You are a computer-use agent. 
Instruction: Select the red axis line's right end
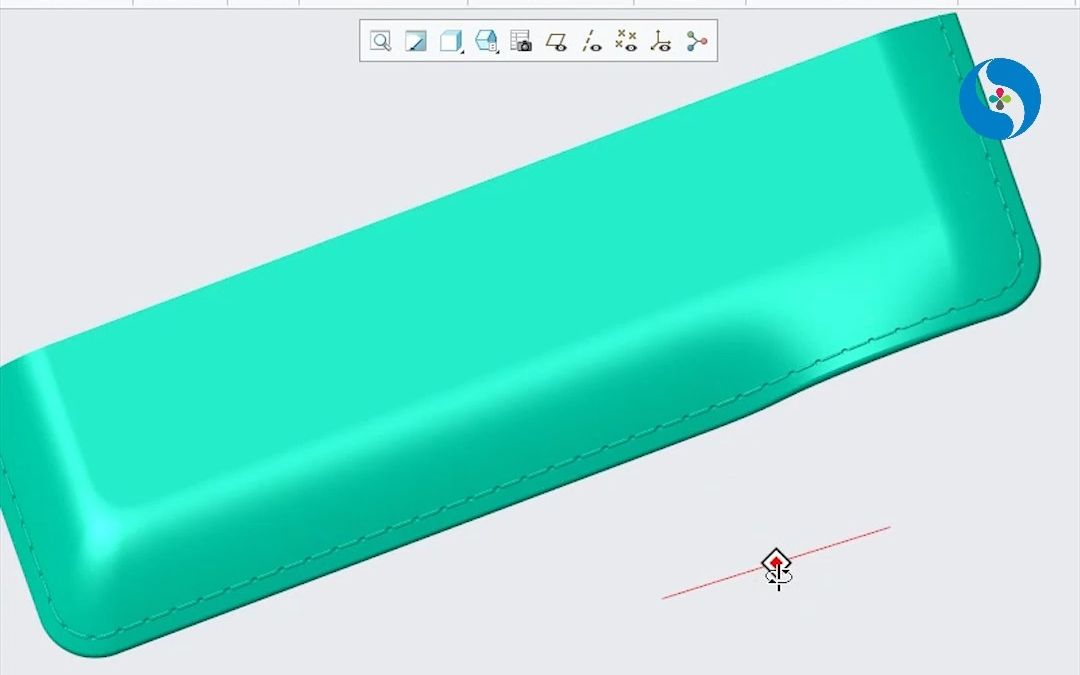click(x=885, y=528)
